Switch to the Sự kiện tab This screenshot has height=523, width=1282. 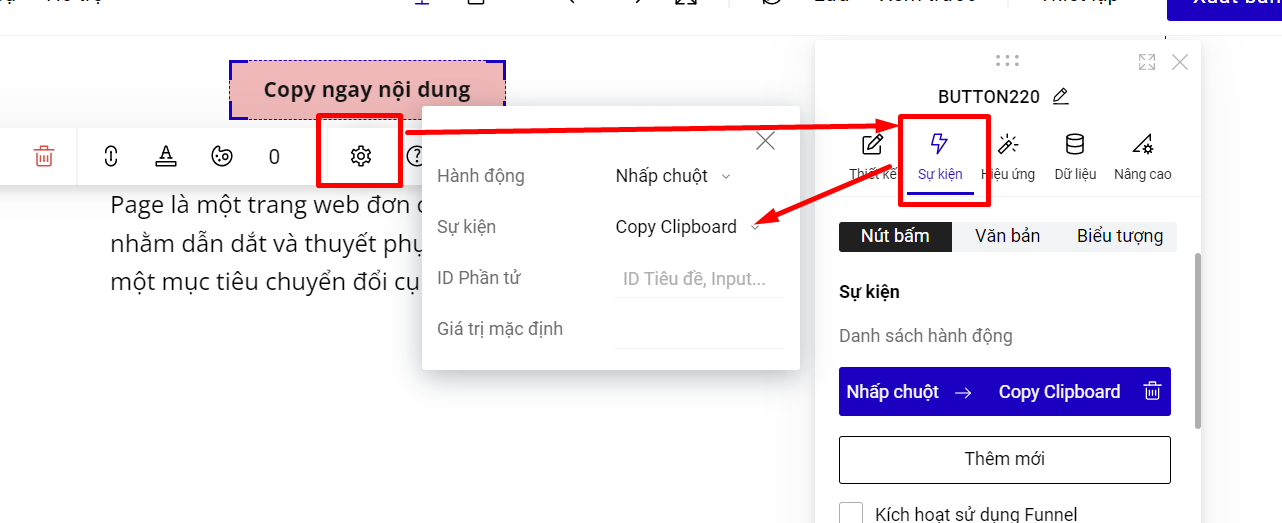point(939,156)
